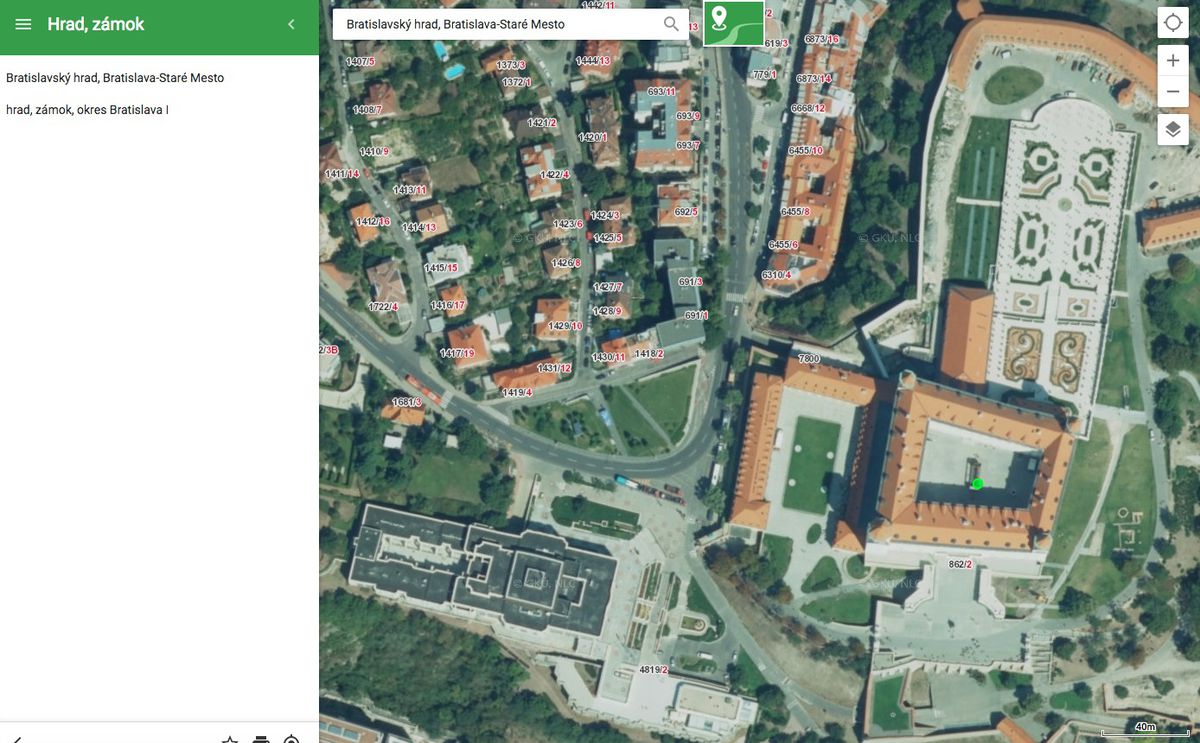Open the map layers selector icon
The width and height of the screenshot is (1200, 743).
pos(1172,129)
